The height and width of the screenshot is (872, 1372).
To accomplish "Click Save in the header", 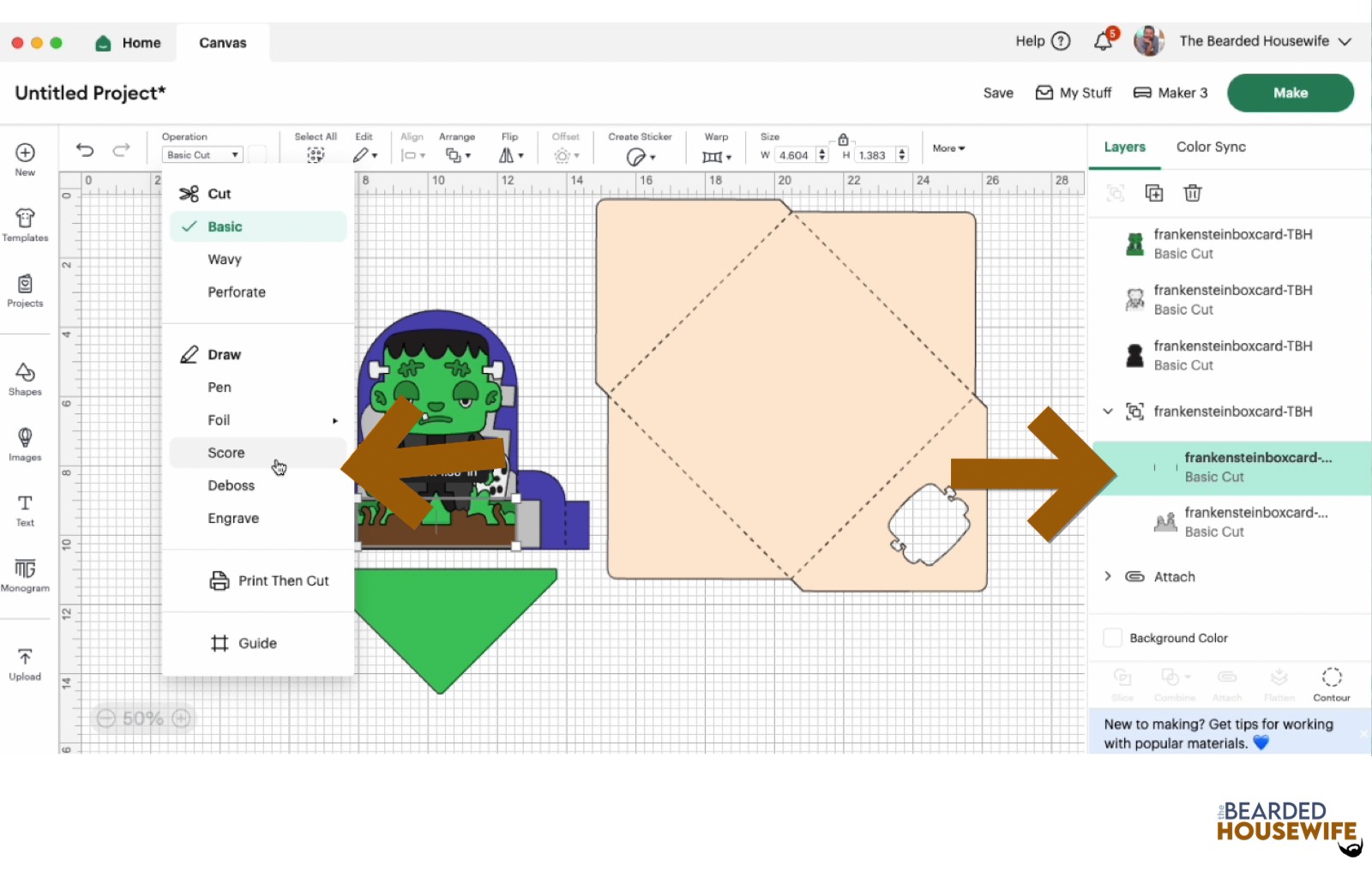I will pyautogui.click(x=998, y=93).
